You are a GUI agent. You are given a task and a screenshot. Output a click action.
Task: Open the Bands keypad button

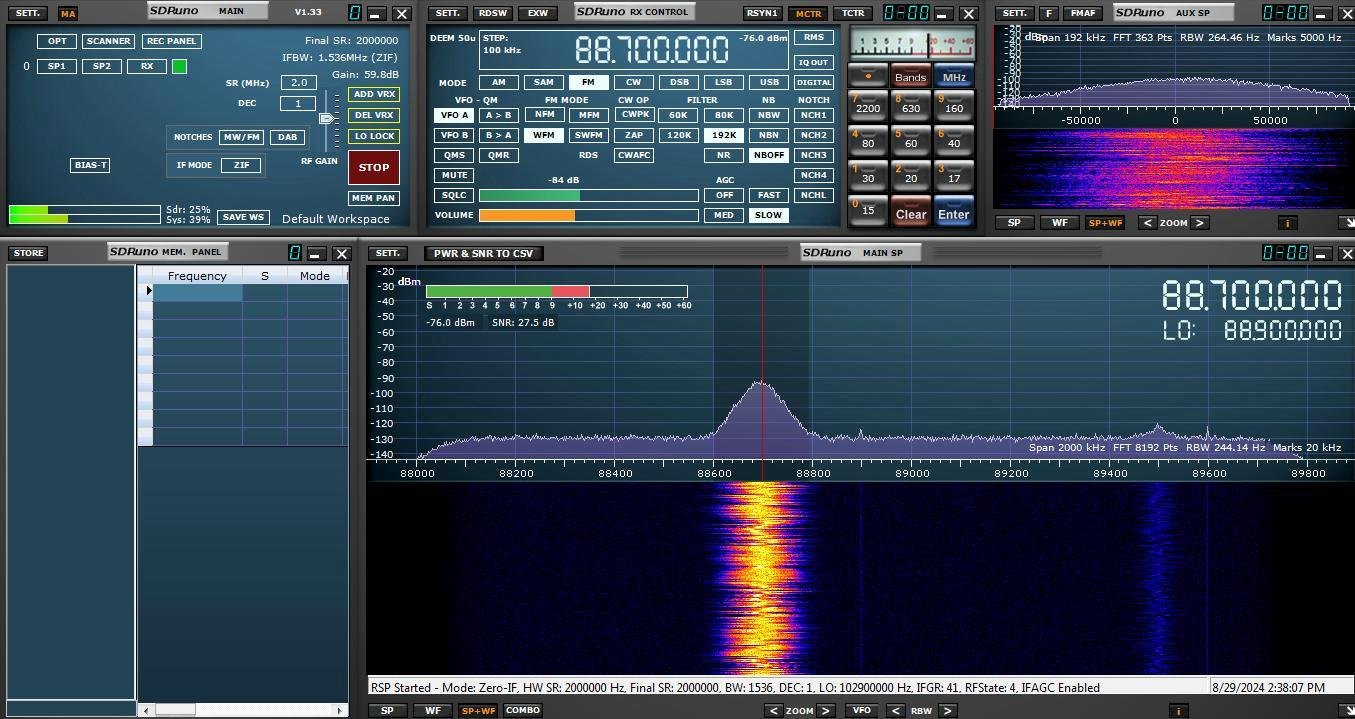click(x=911, y=76)
